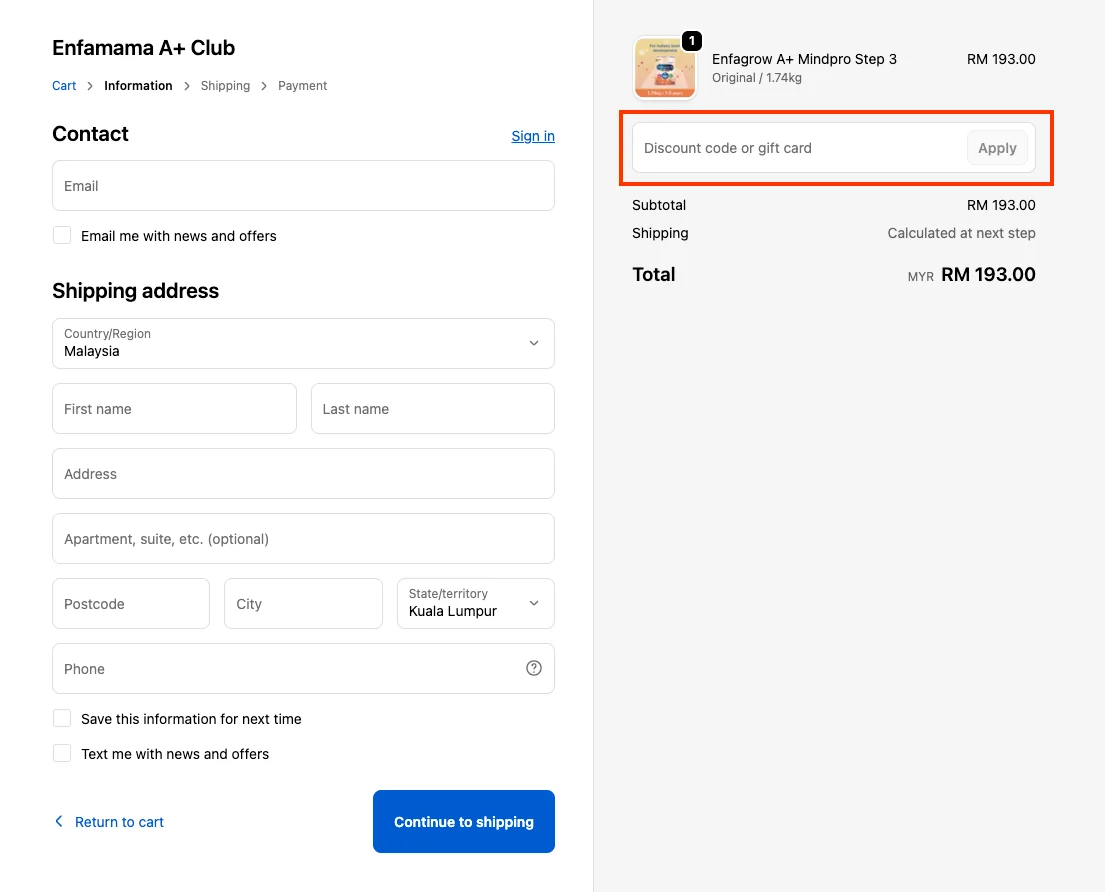Click the Apartment, suite, etc. field

click(303, 538)
